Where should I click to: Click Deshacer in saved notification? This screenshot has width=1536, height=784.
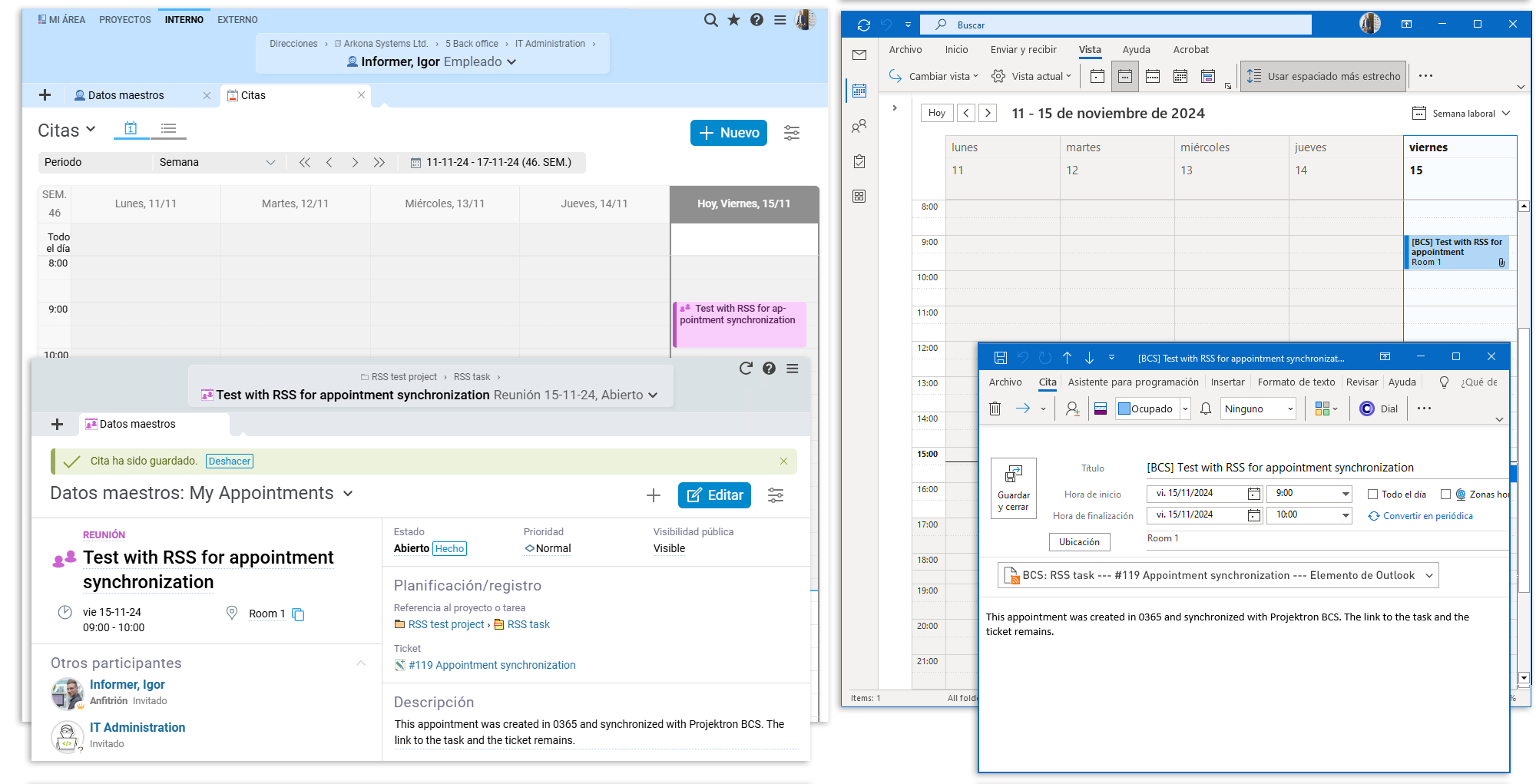pyautogui.click(x=230, y=461)
